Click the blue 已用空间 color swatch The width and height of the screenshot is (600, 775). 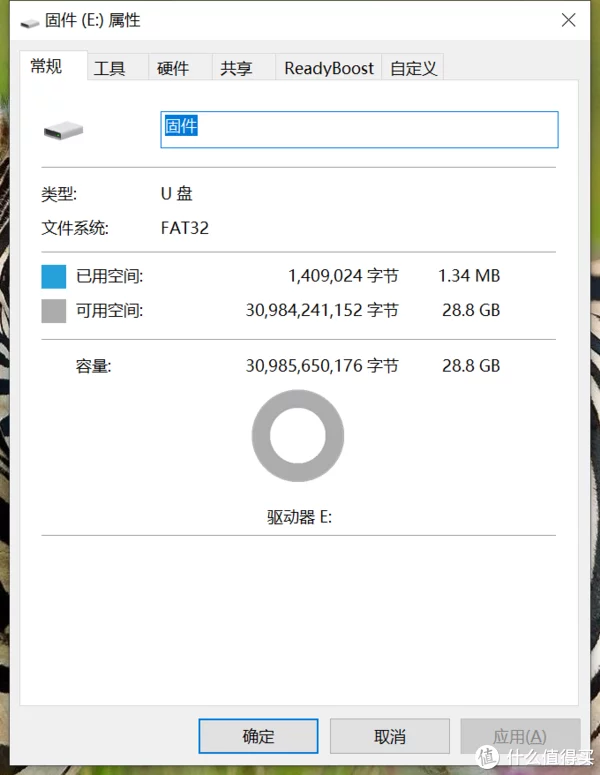coord(53,276)
